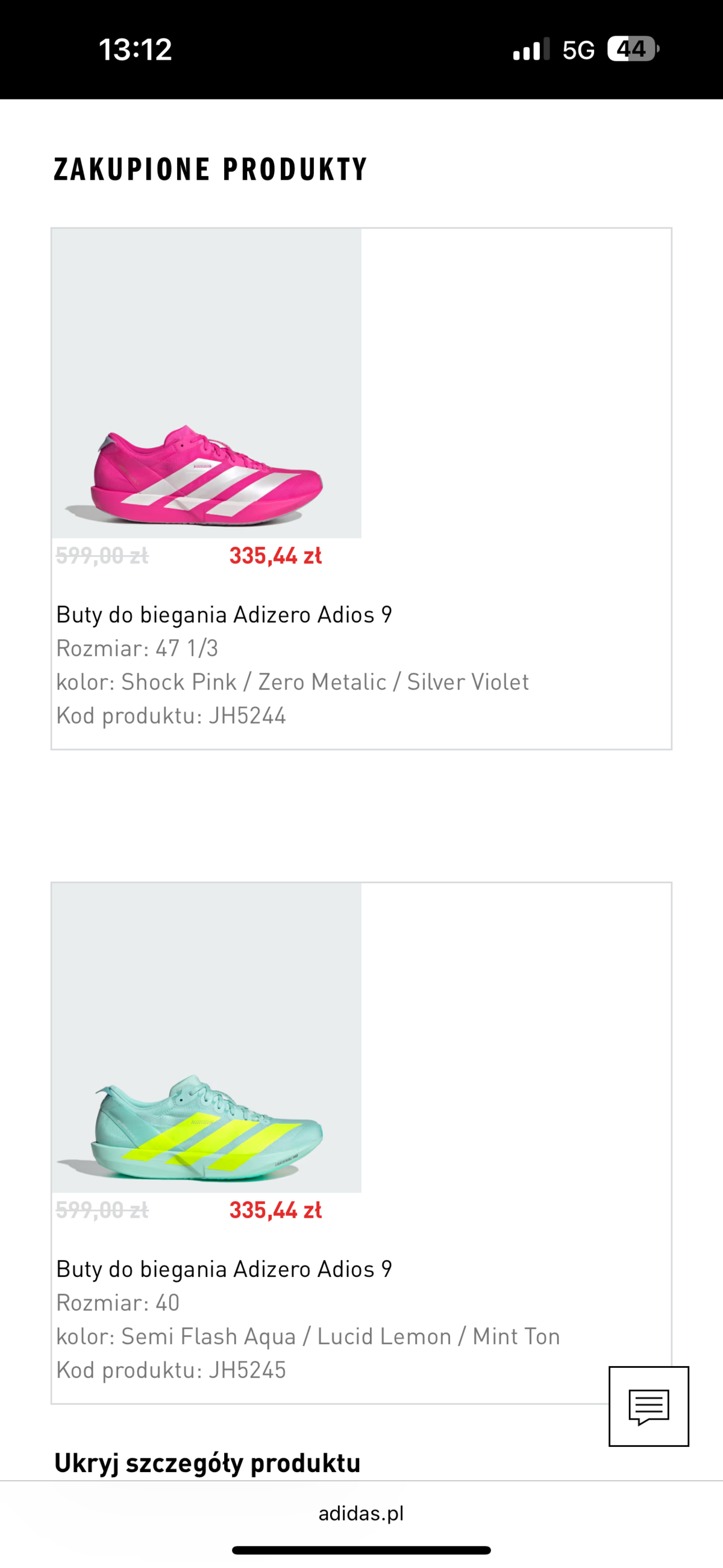723x1568 pixels.
Task: Tap the sale price of pink shoes
Action: coord(276,556)
